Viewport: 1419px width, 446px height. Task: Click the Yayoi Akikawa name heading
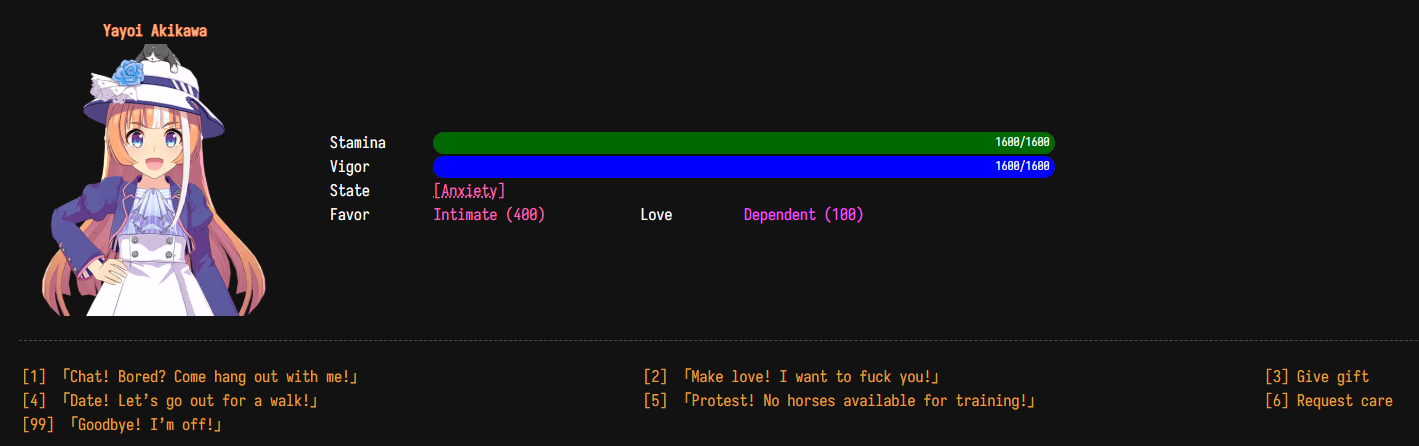pos(155,31)
